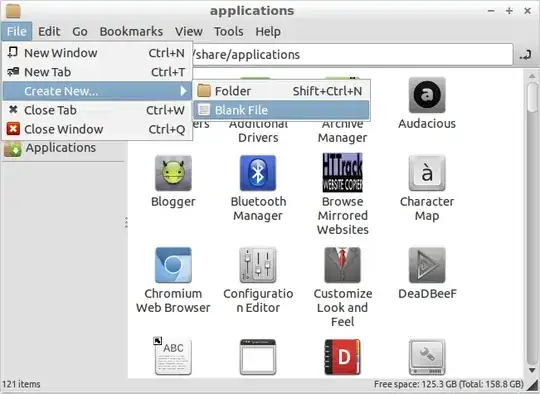
Task: Open the Edit menu
Action: click(x=49, y=31)
